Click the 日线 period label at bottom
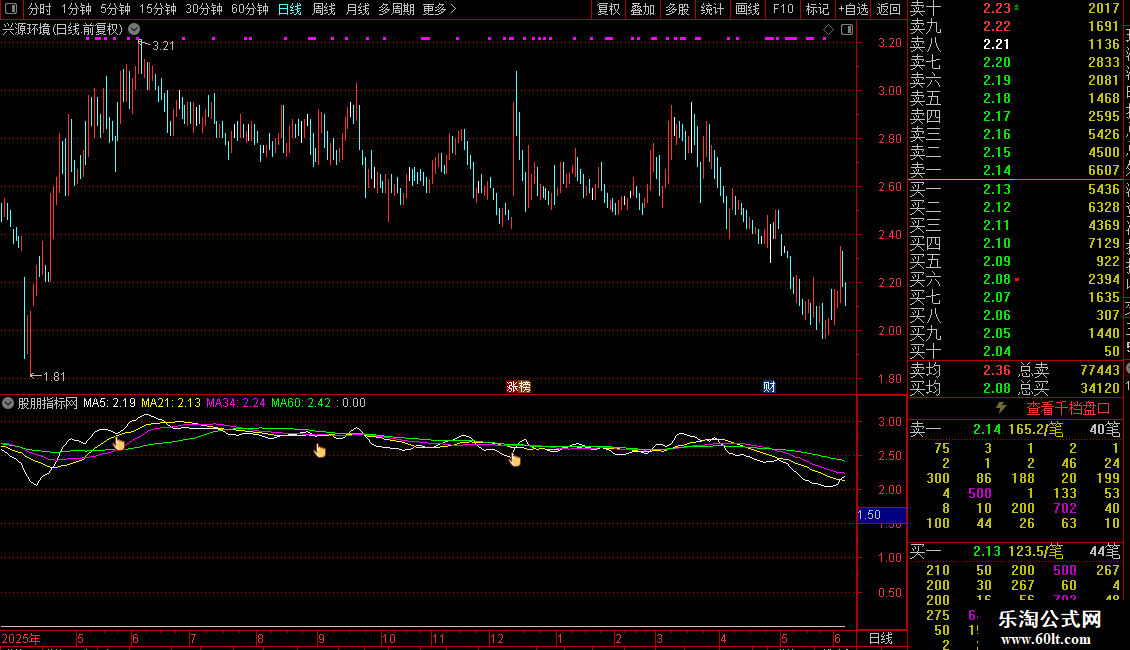The image size is (1130, 650). [x=881, y=638]
